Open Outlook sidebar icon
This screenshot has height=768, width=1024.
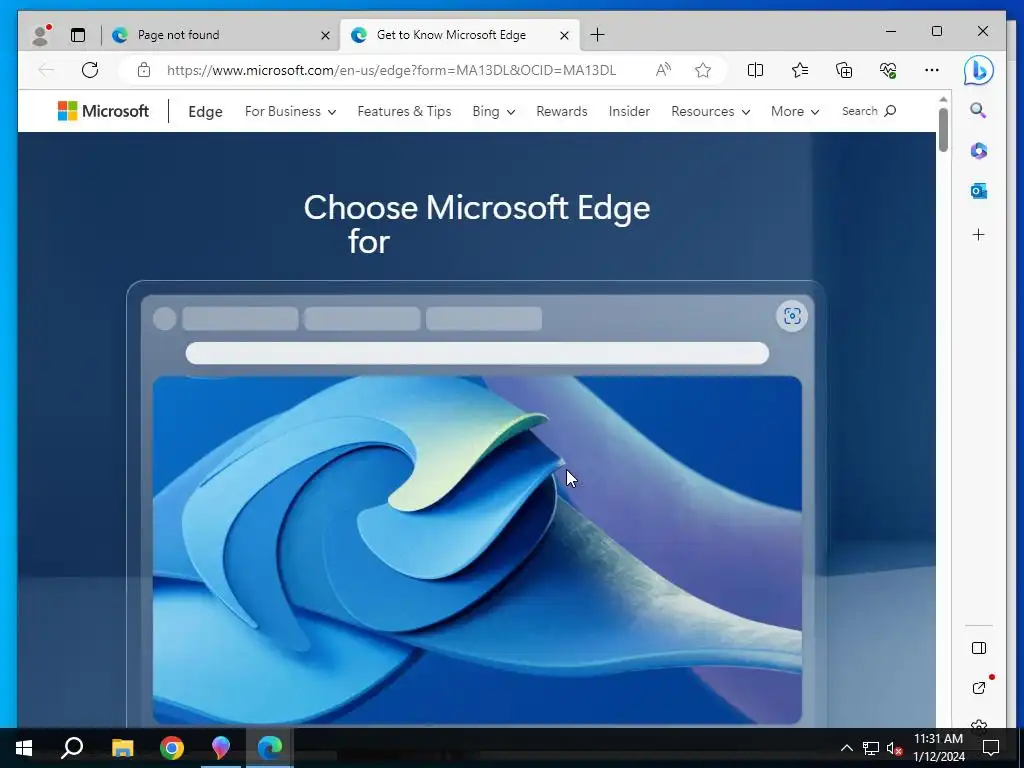point(978,191)
